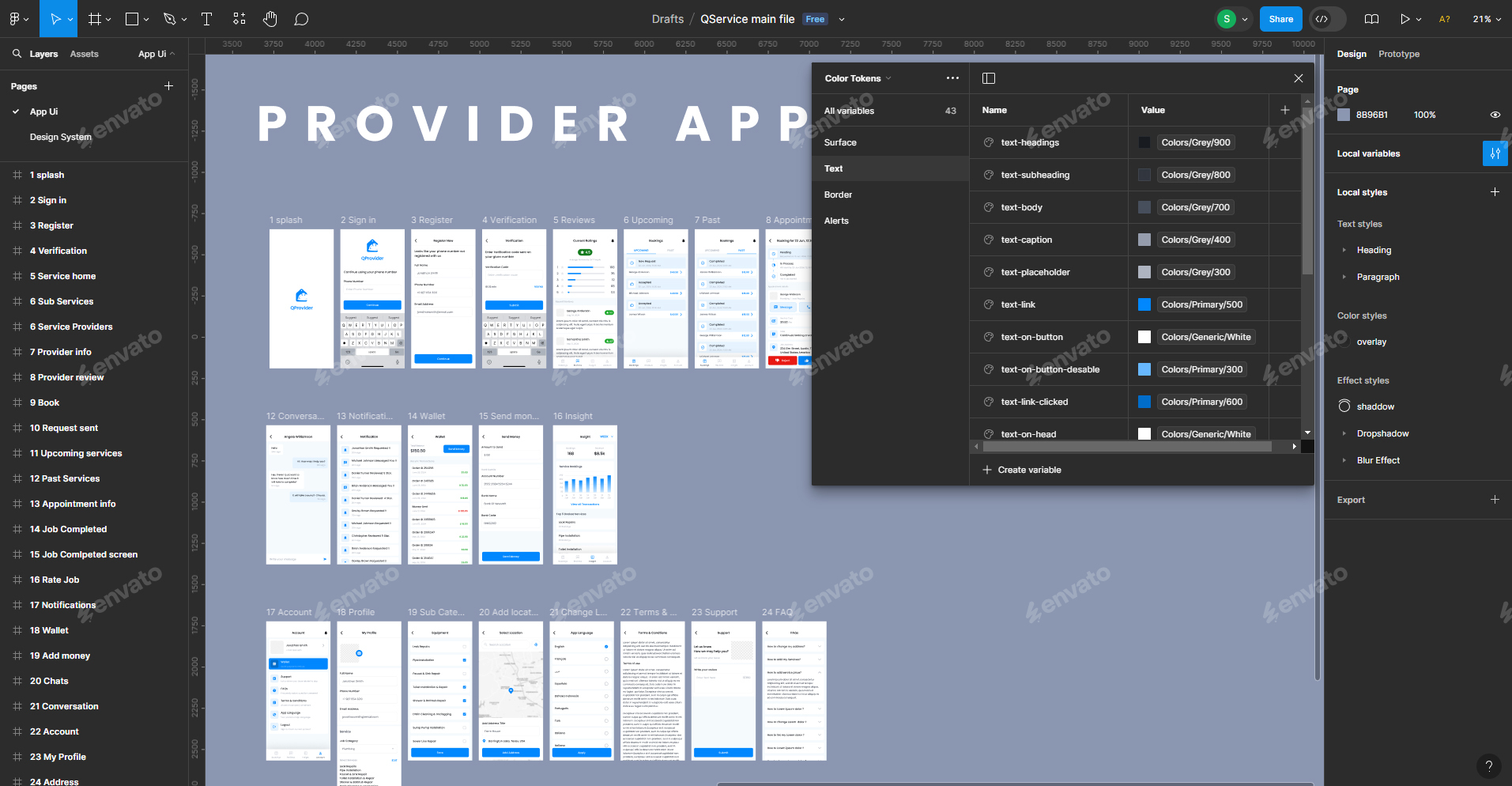Hide the 8B96B1 page color

point(1495,115)
